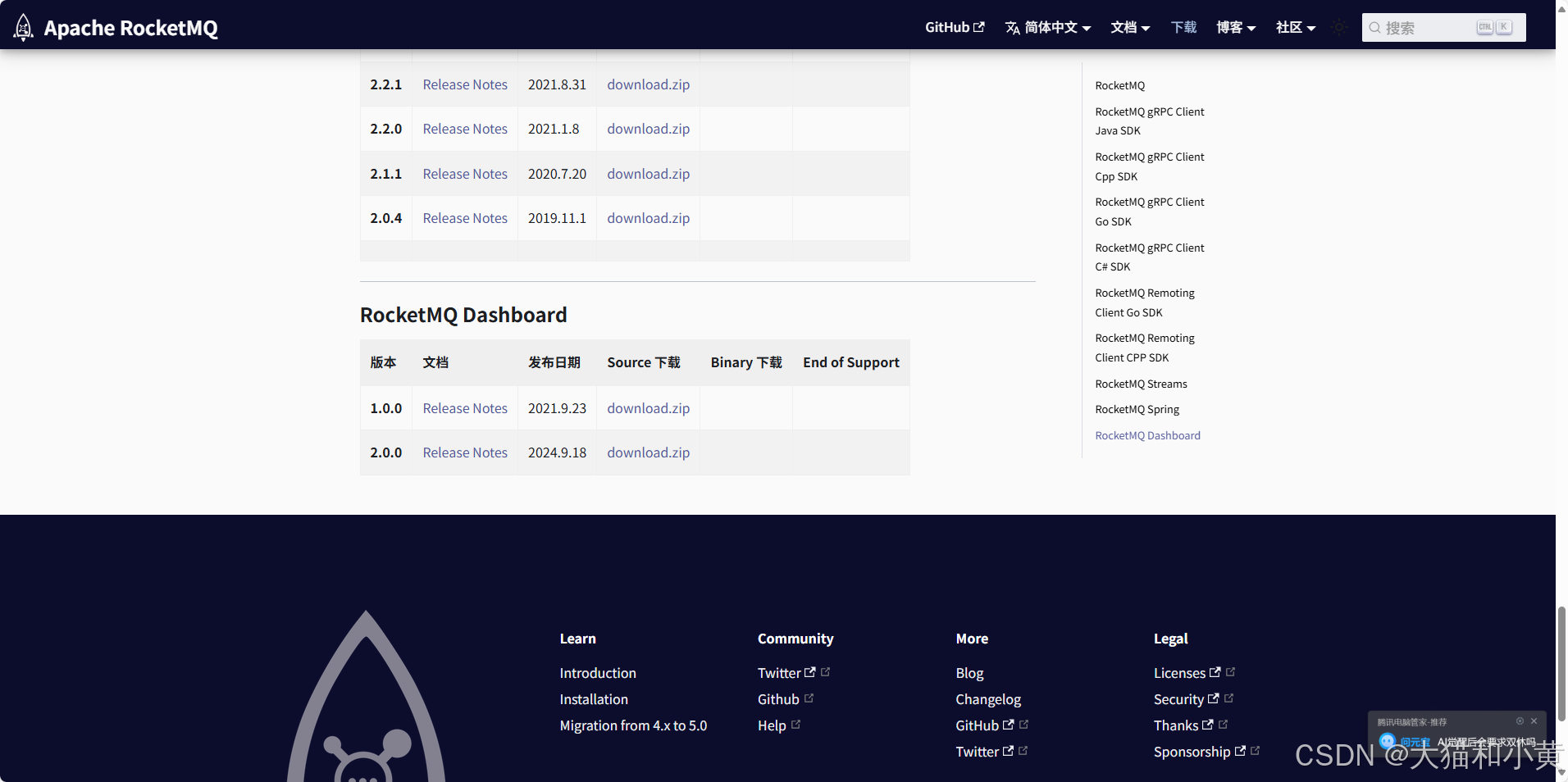Click external-link icon beside Community Help
This screenshot has height=782, width=1568.
tap(795, 724)
